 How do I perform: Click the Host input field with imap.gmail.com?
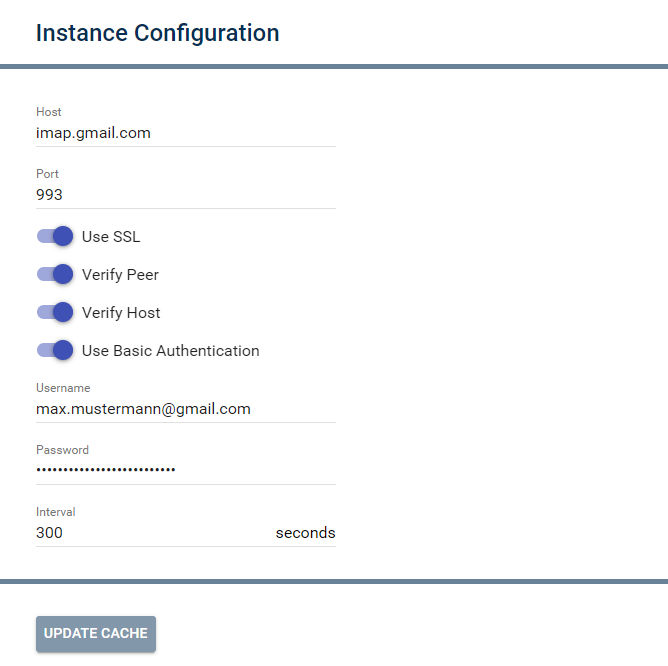[185, 133]
